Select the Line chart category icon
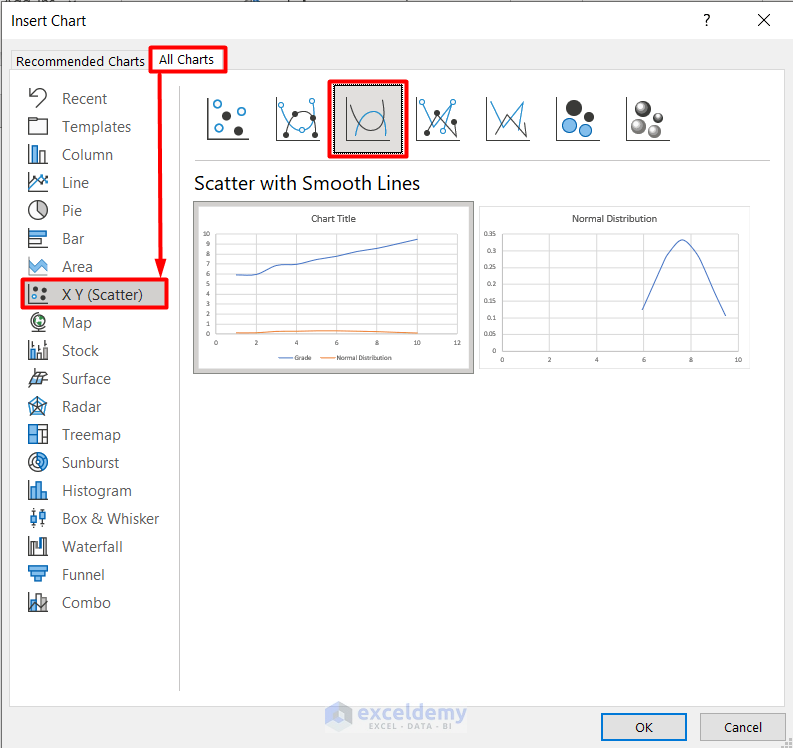This screenshot has width=793, height=748. point(38,182)
